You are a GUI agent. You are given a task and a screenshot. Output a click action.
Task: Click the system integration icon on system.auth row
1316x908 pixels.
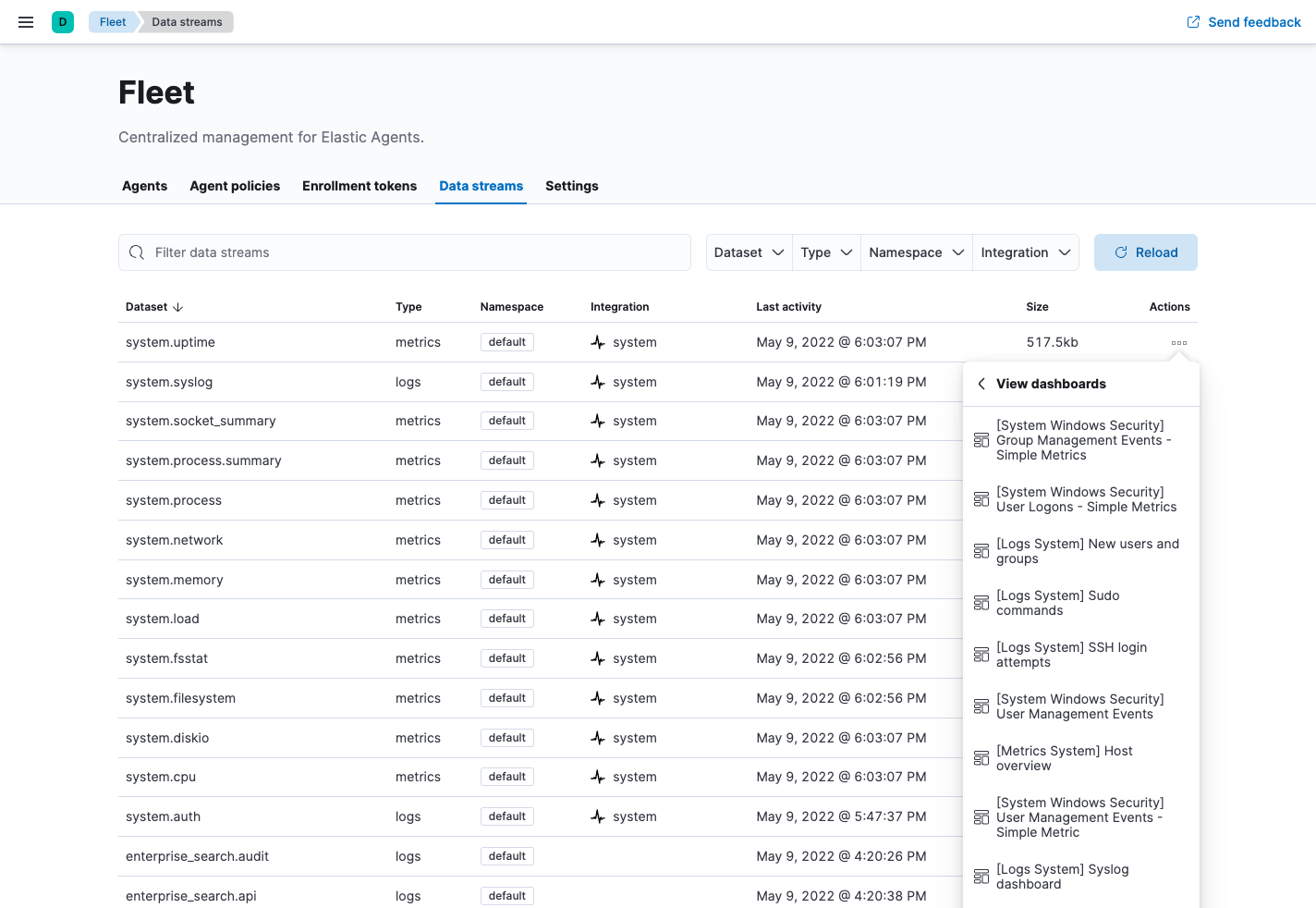[x=599, y=816]
